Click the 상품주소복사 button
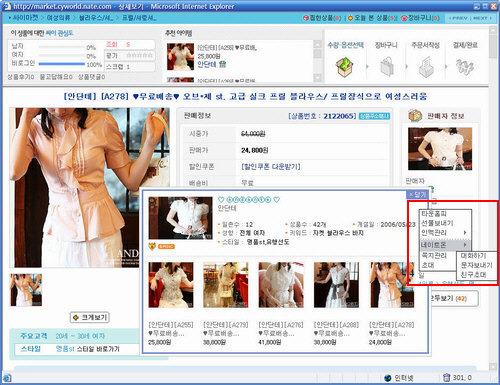Viewport: 500px width, 385px height. 374,116
